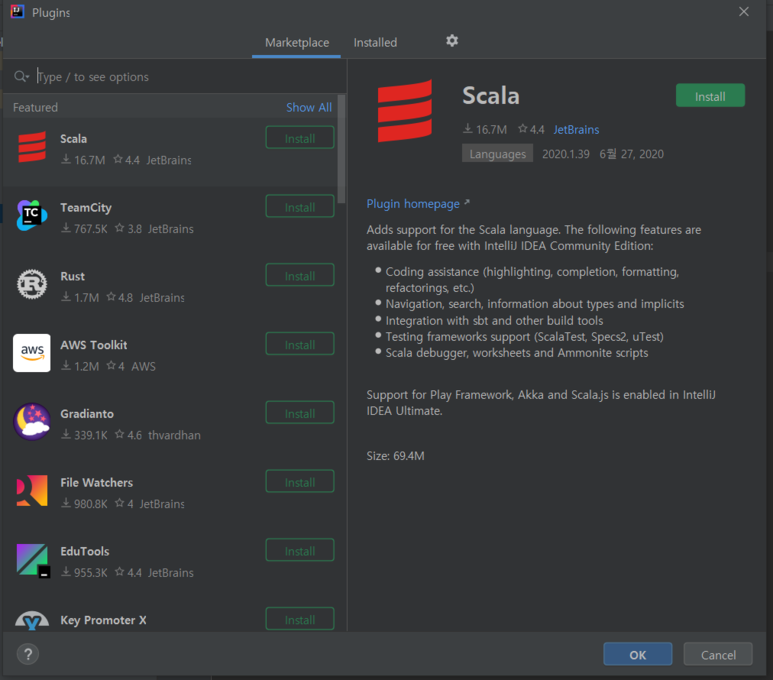Click the File Watchers icon
The width and height of the screenshot is (773, 680).
[32, 491]
